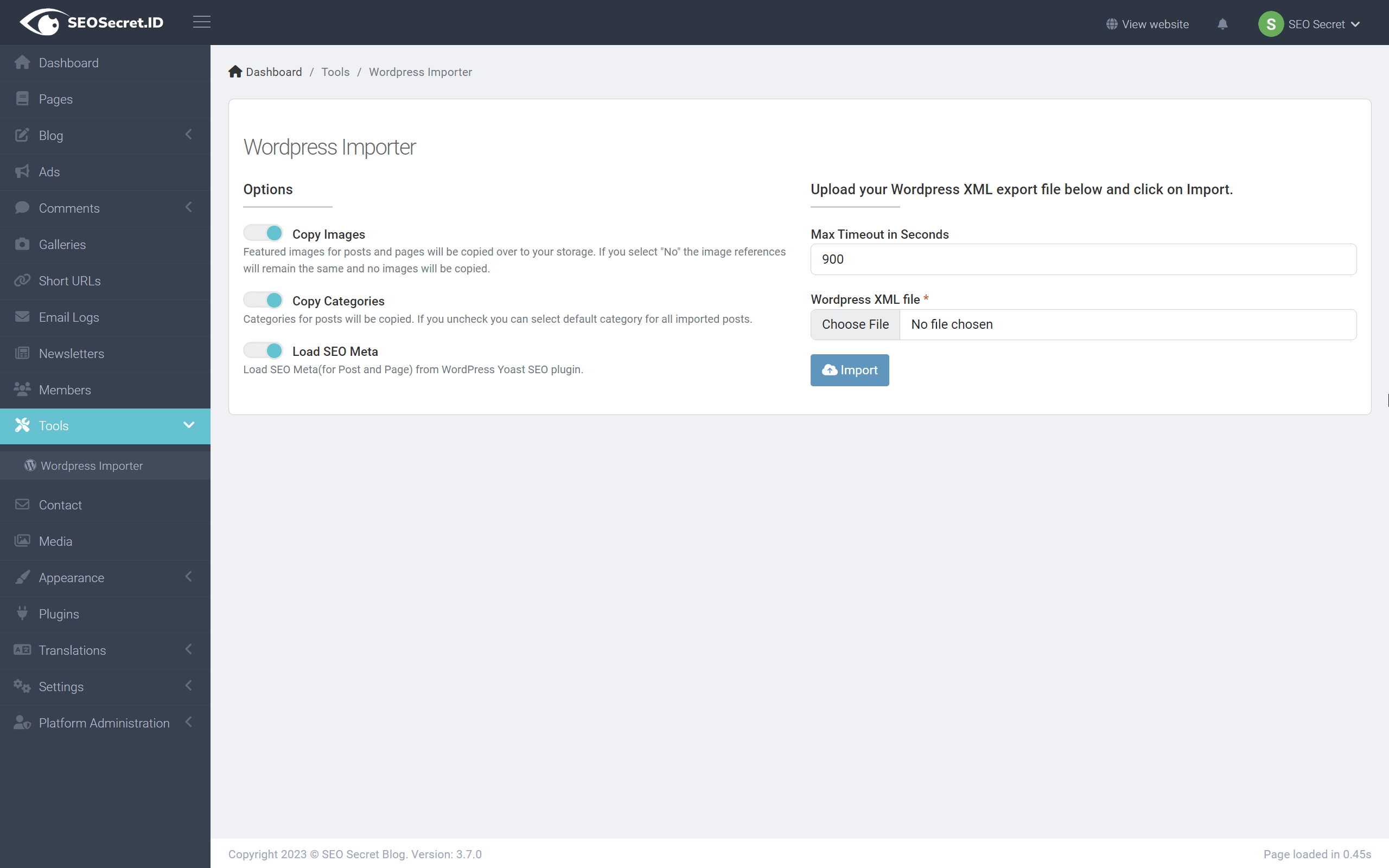Select the Members people icon
The image size is (1389, 868).
[x=22, y=389]
